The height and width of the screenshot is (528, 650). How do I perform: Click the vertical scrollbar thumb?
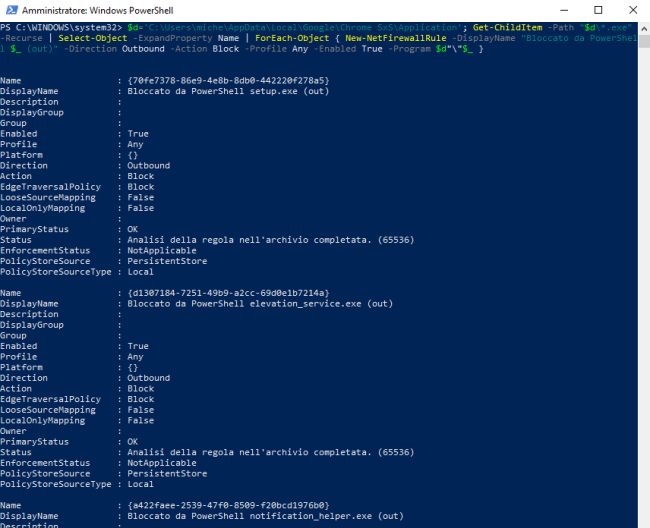[x=644, y=41]
